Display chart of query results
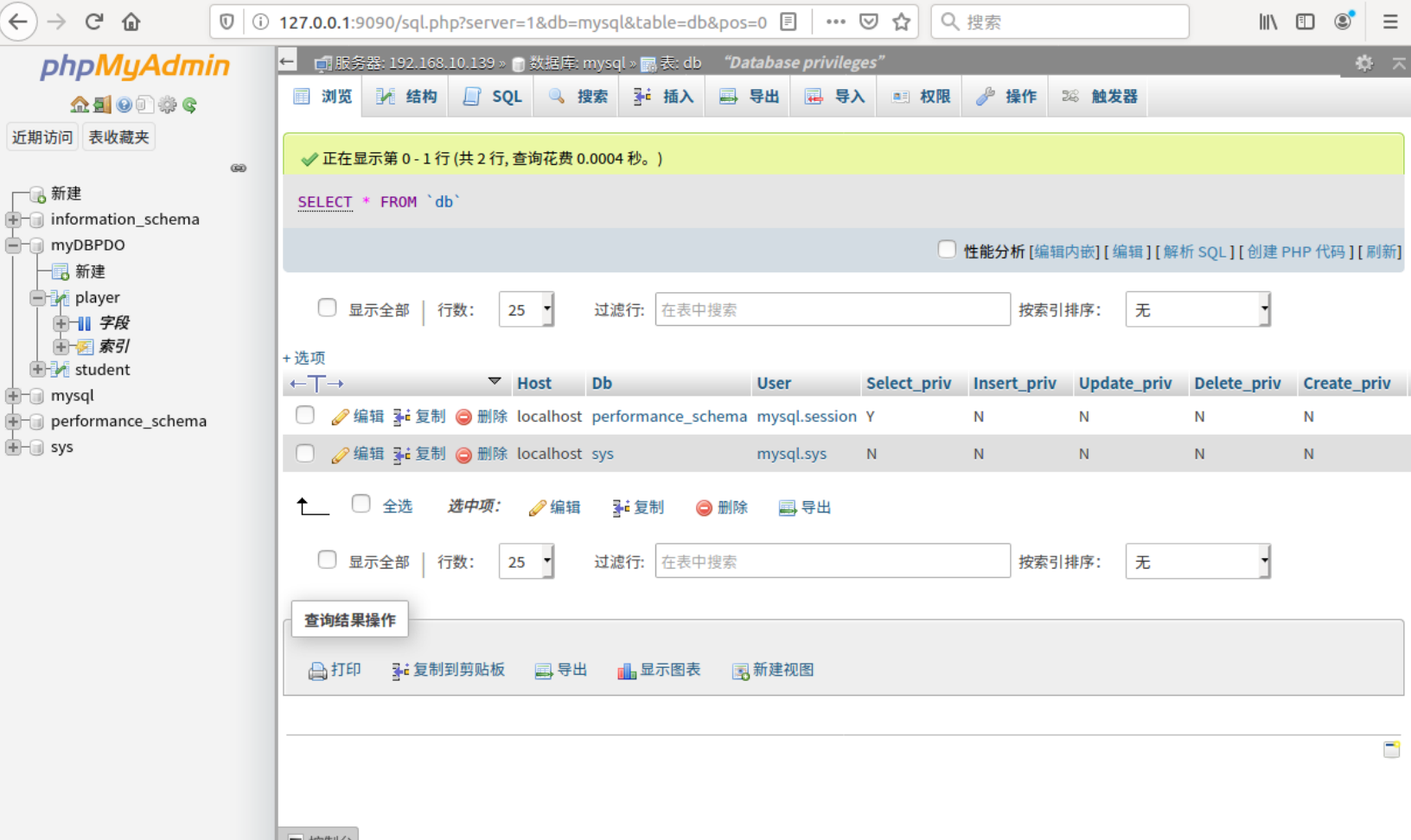This screenshot has height=840, width=1411. 659,670
